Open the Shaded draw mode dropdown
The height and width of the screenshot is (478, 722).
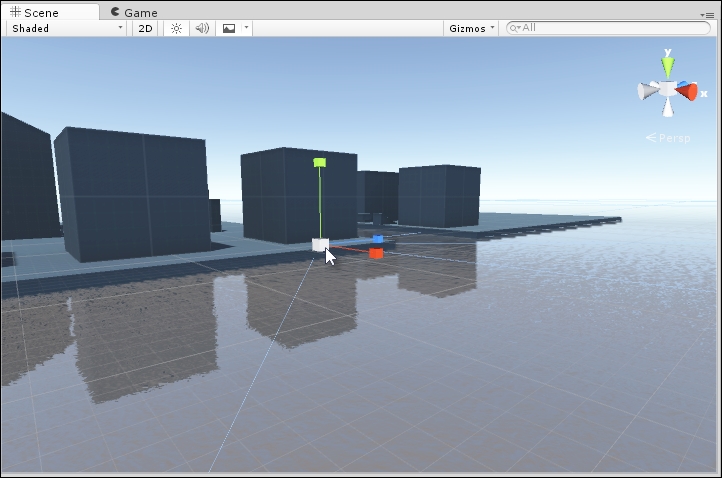click(67, 28)
